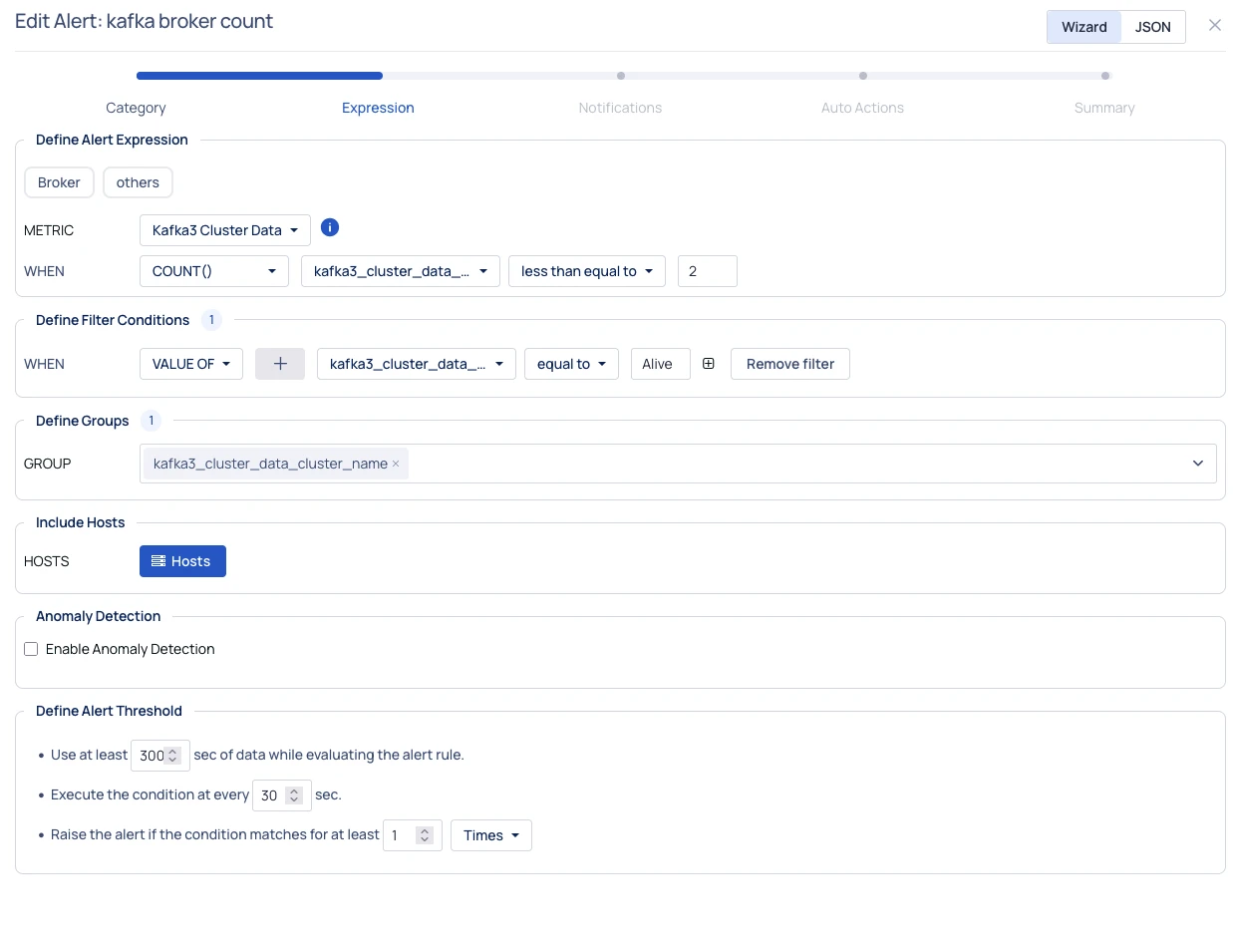The width and height of the screenshot is (1233, 952).
Task: Click the metric info icon
Action: (330, 228)
